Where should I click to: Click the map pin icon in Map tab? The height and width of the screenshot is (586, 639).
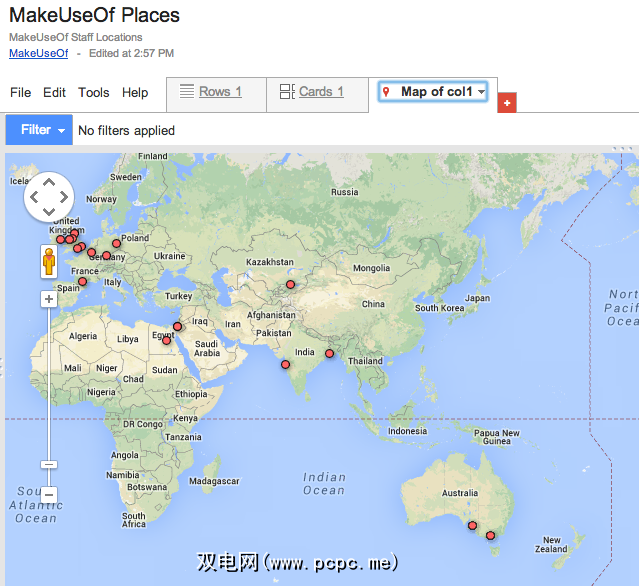[x=386, y=92]
